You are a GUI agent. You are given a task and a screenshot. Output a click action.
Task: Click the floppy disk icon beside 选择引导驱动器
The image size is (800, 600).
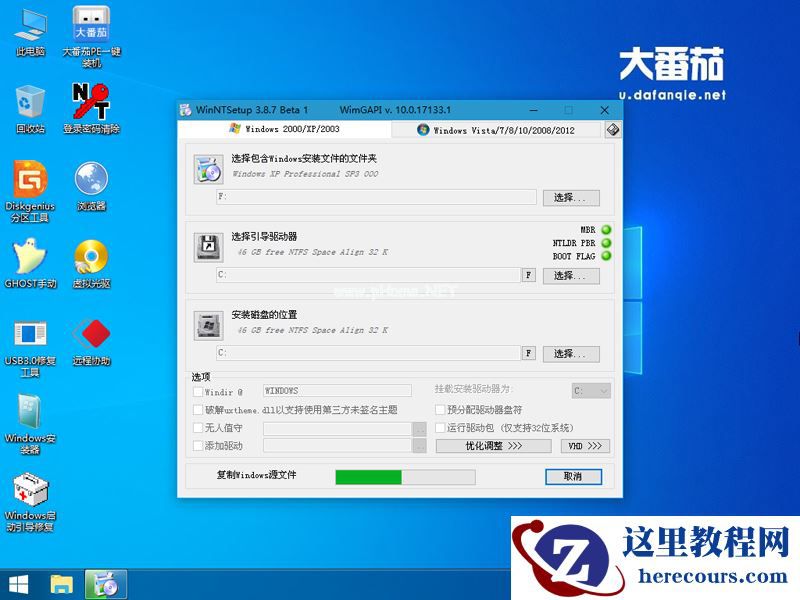click(210, 245)
